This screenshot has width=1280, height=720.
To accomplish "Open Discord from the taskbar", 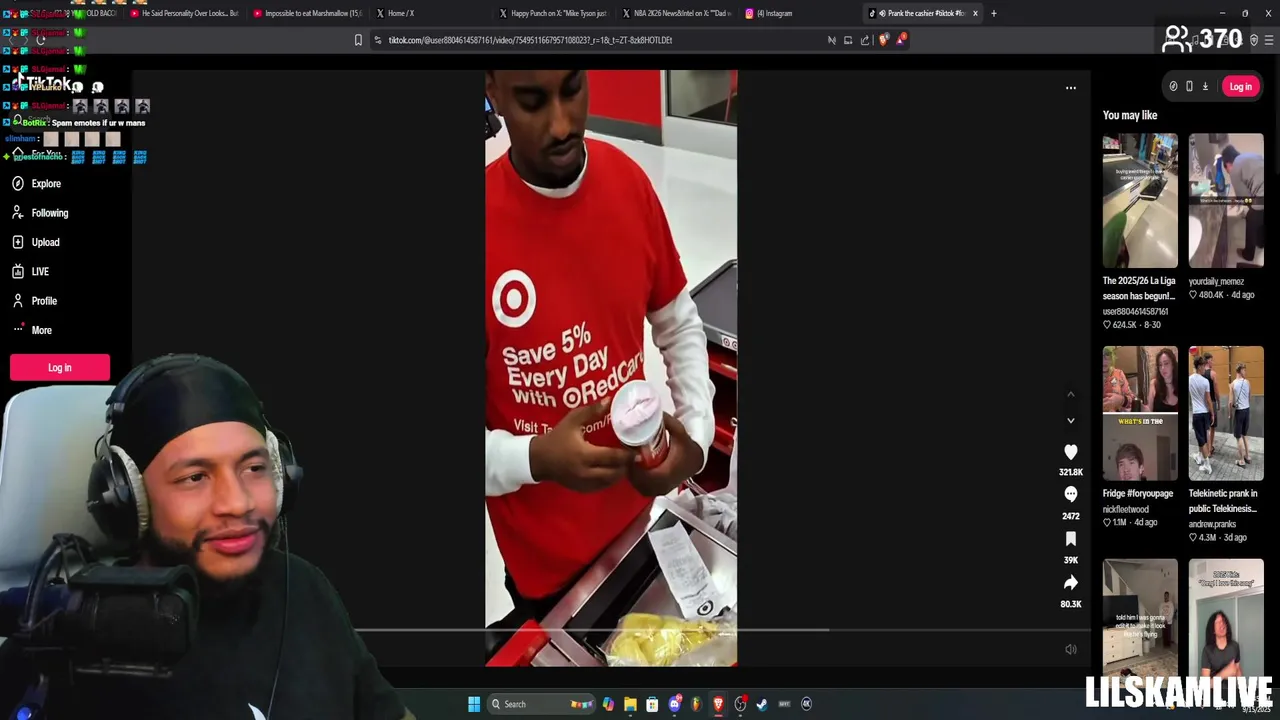I will [x=674, y=704].
